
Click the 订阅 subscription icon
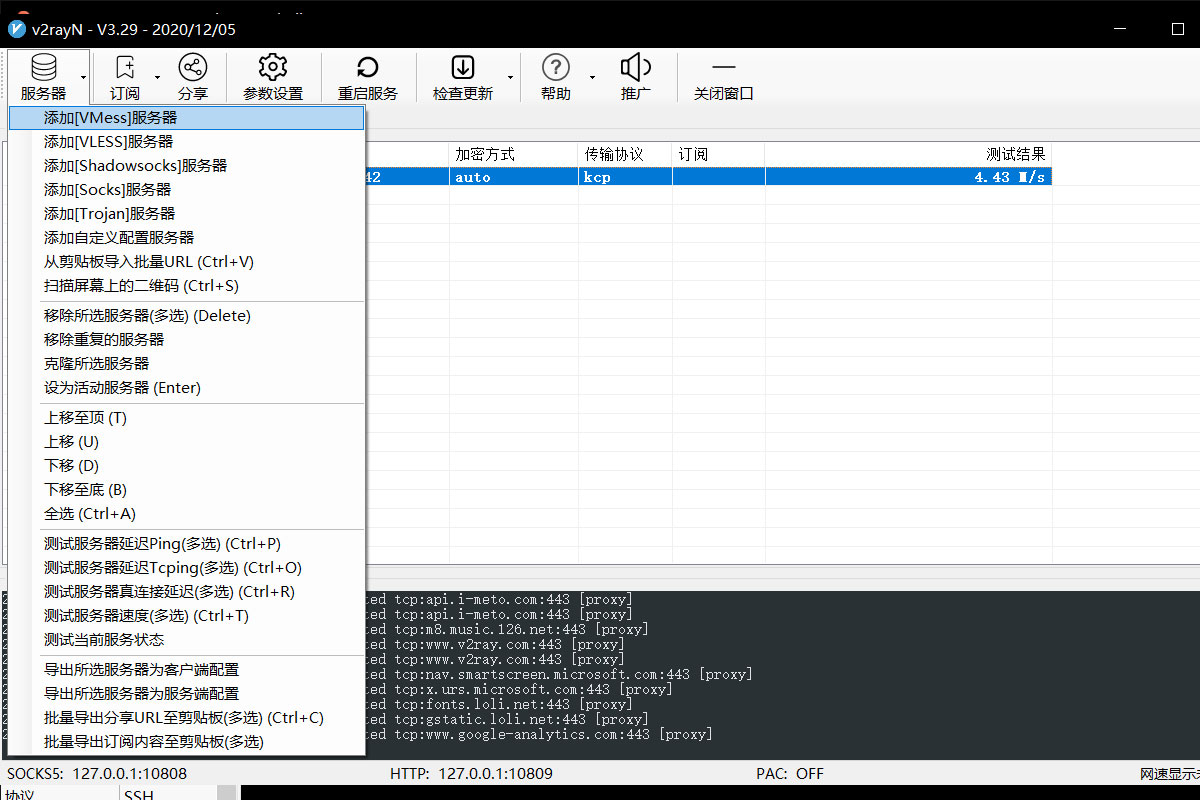click(125, 68)
